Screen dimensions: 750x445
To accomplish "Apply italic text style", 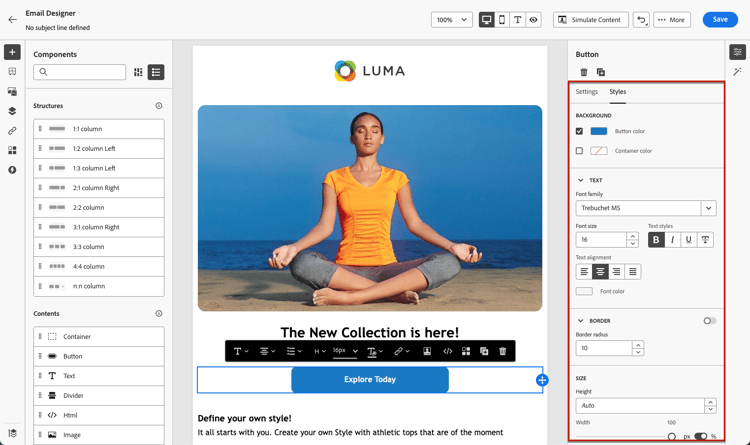I will tap(673, 240).
